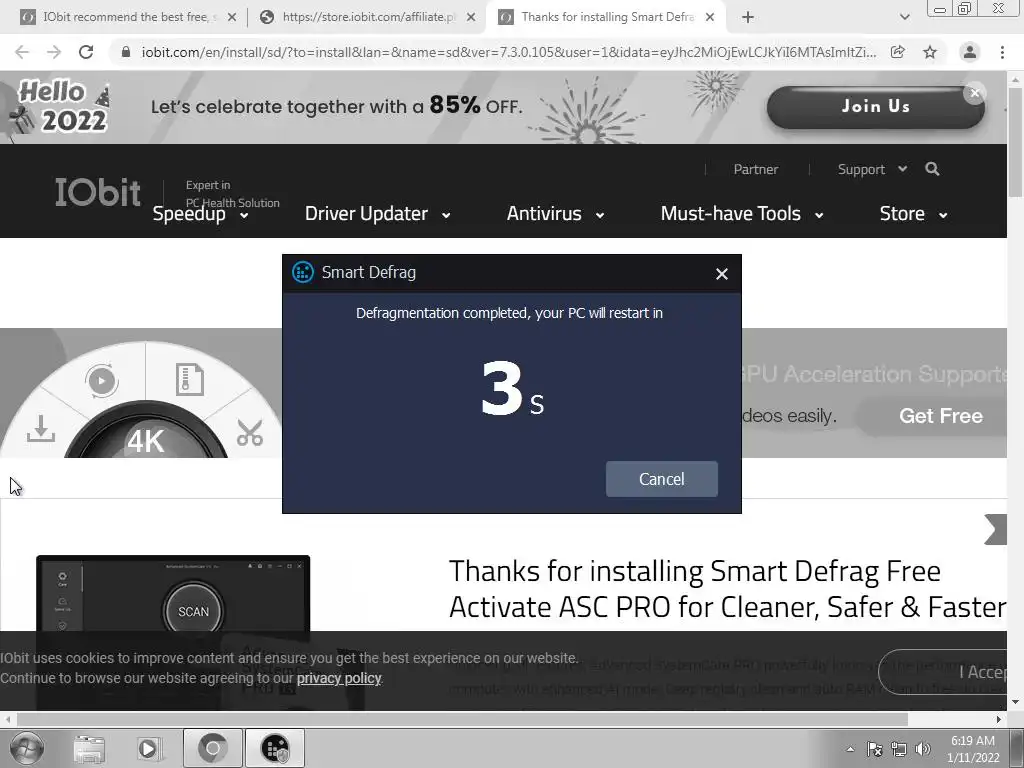Viewport: 1024px width, 768px height.
Task: Click the Smart Defrag taskbar button
Action: pyautogui.click(x=275, y=748)
